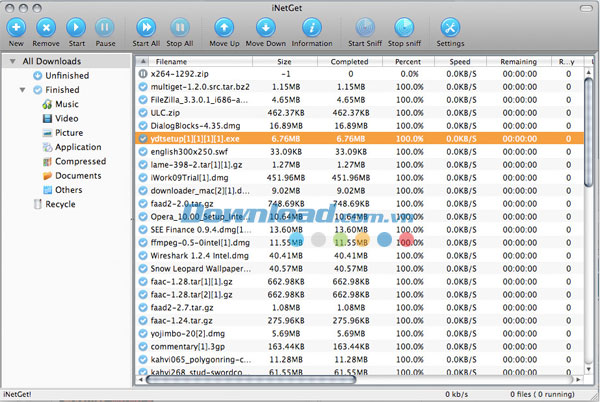Click the Stop sniff radar icon

click(404, 28)
